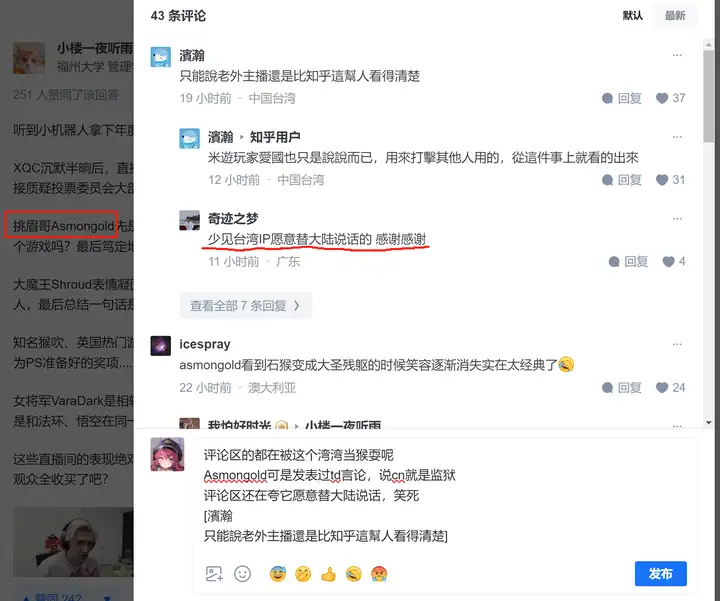Screen dimensions: 720x601
Task: Insert the thinking face emoji
Action: tap(303, 574)
